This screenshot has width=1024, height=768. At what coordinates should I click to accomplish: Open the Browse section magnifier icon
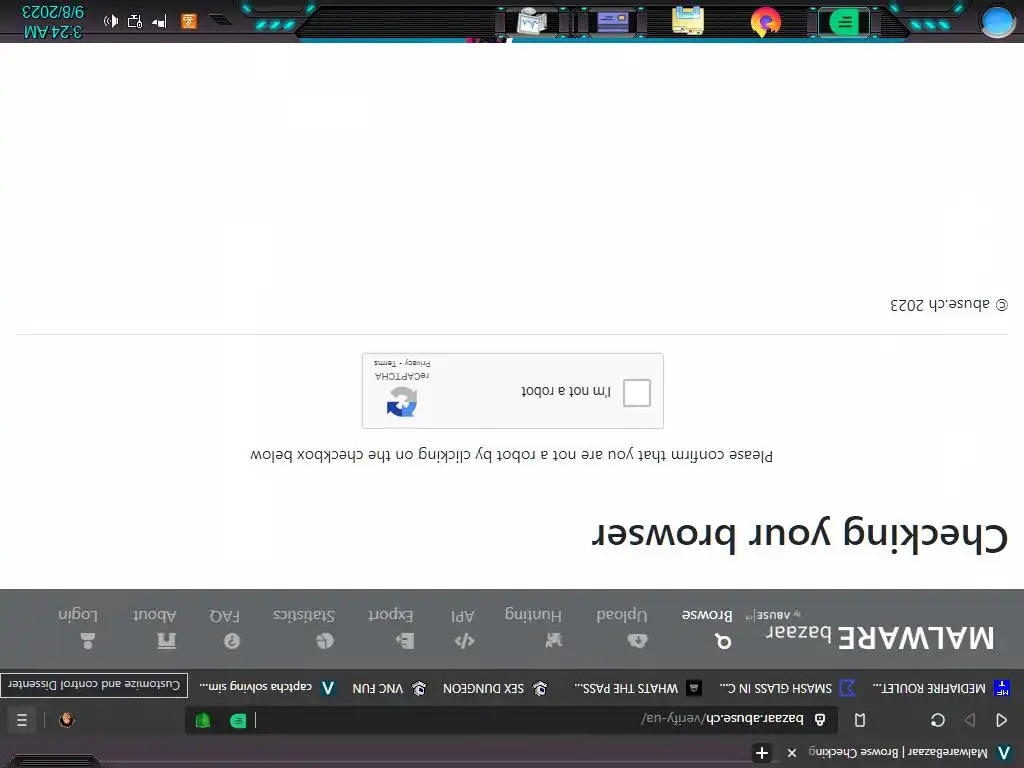pyautogui.click(x=723, y=641)
